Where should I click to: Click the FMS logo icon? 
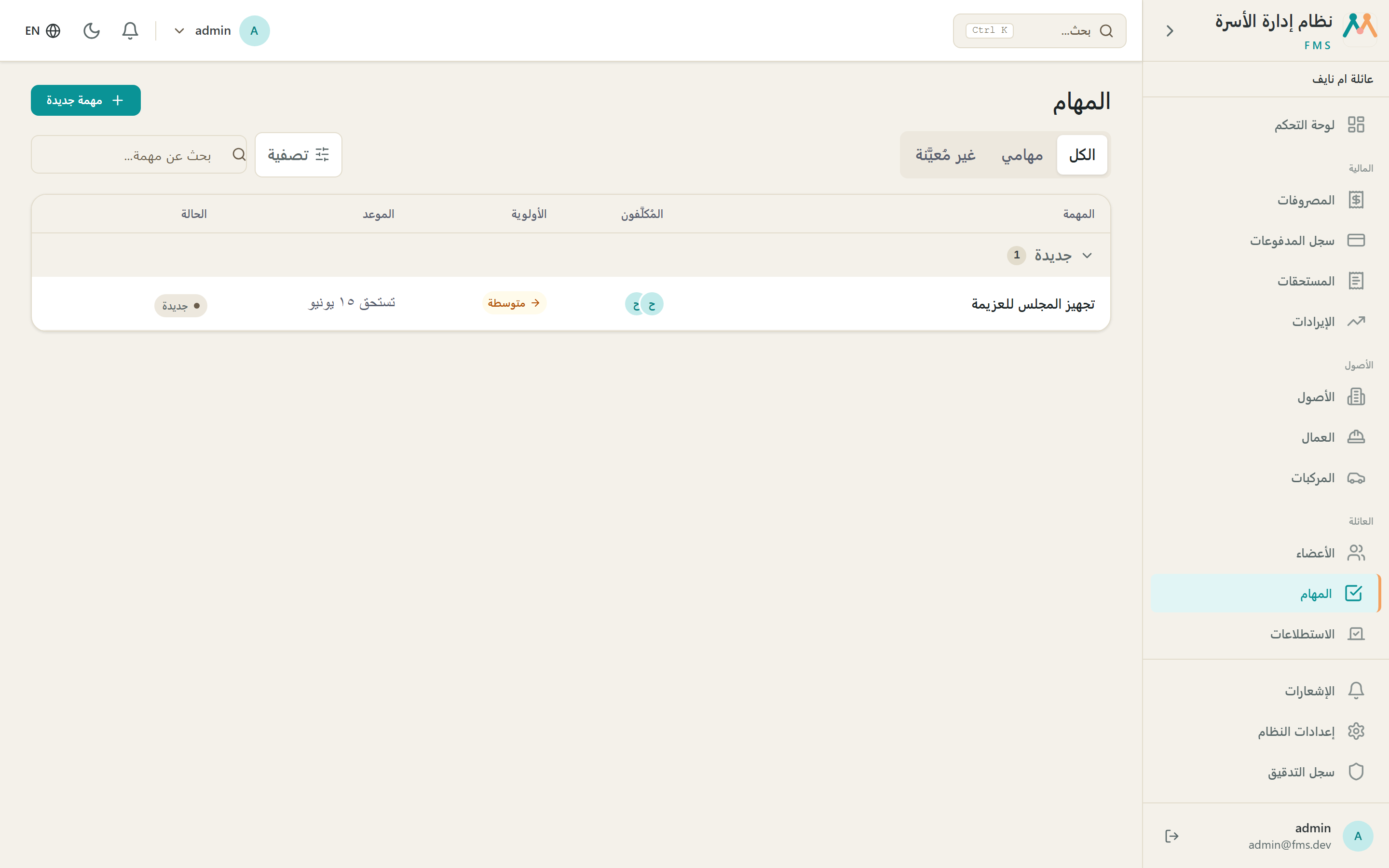point(1360,29)
